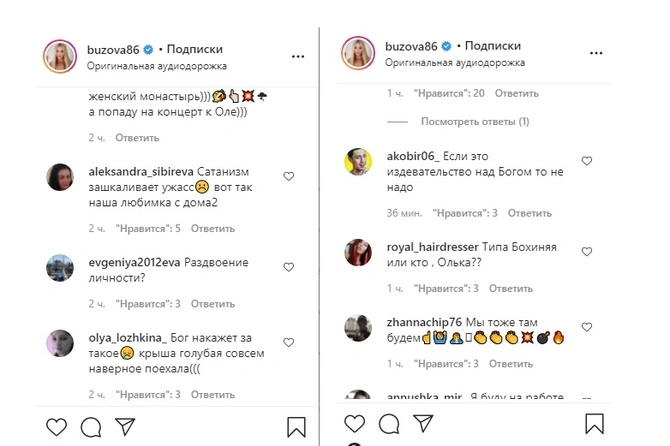The height and width of the screenshot is (446, 670).
Task: Like aleksandra_sibireva's comment
Action: (x=289, y=176)
